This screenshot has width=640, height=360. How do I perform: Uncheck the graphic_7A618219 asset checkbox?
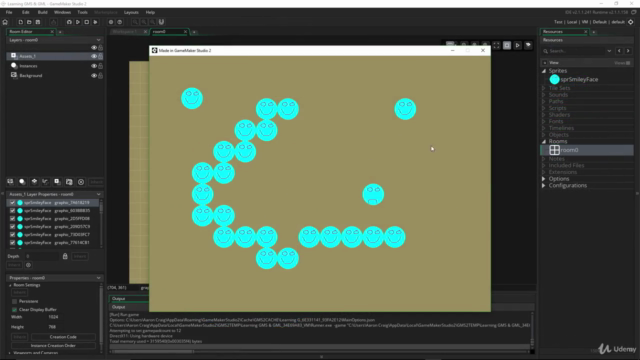point(12,202)
